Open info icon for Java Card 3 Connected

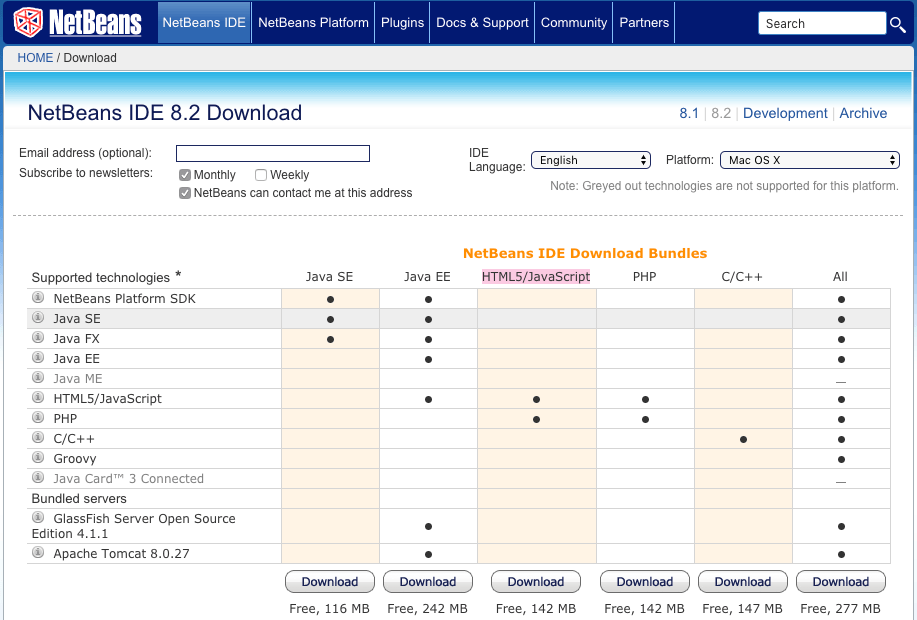[x=38, y=477]
